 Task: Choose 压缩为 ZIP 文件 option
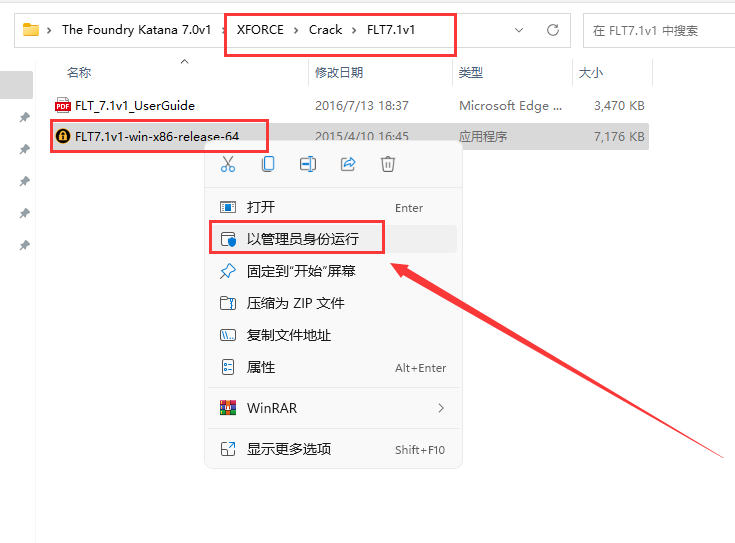[333, 303]
